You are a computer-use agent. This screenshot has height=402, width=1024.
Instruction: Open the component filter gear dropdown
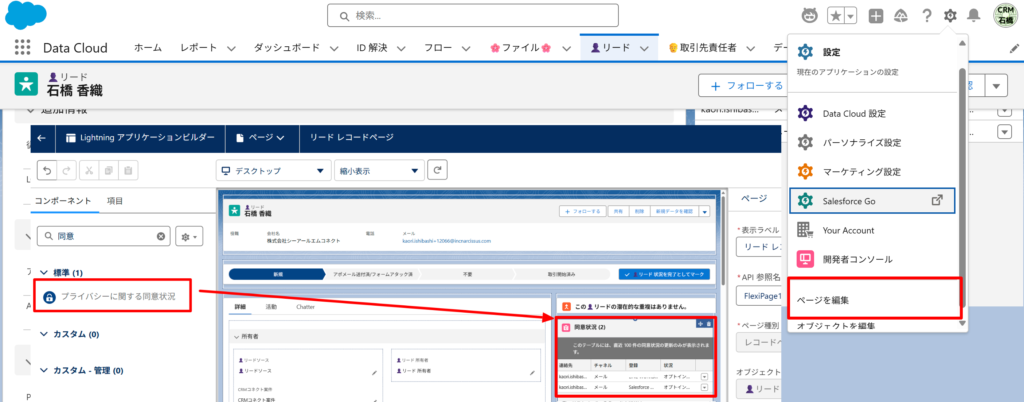point(189,236)
